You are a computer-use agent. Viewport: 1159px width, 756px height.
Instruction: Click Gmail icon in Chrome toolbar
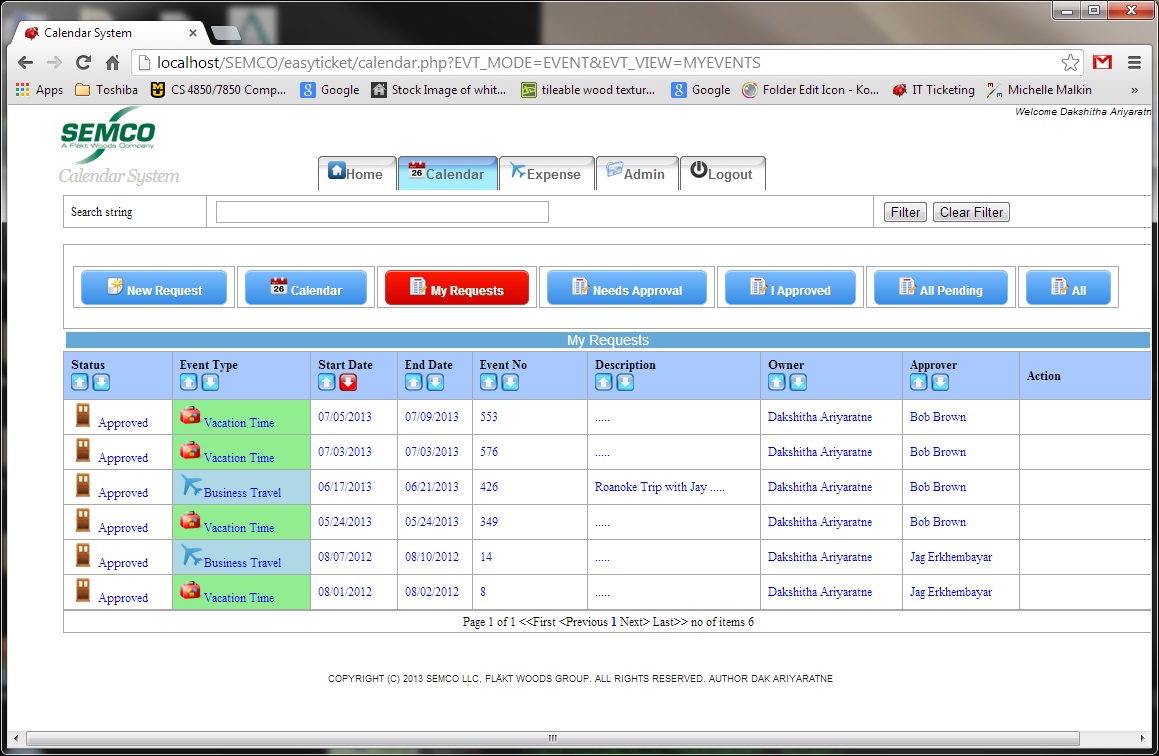[x=1102, y=62]
